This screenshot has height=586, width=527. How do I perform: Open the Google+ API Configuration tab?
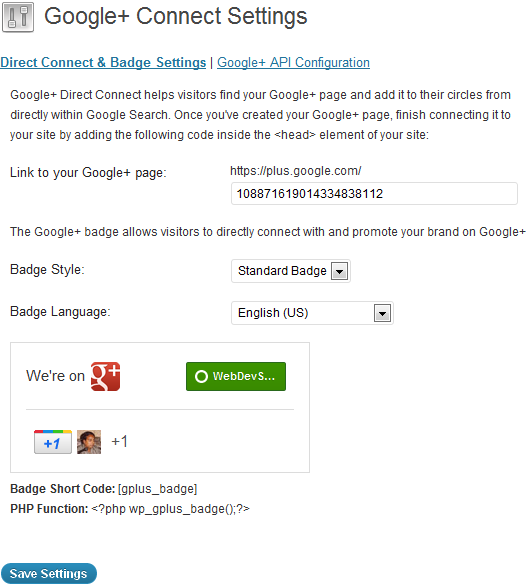[x=293, y=62]
